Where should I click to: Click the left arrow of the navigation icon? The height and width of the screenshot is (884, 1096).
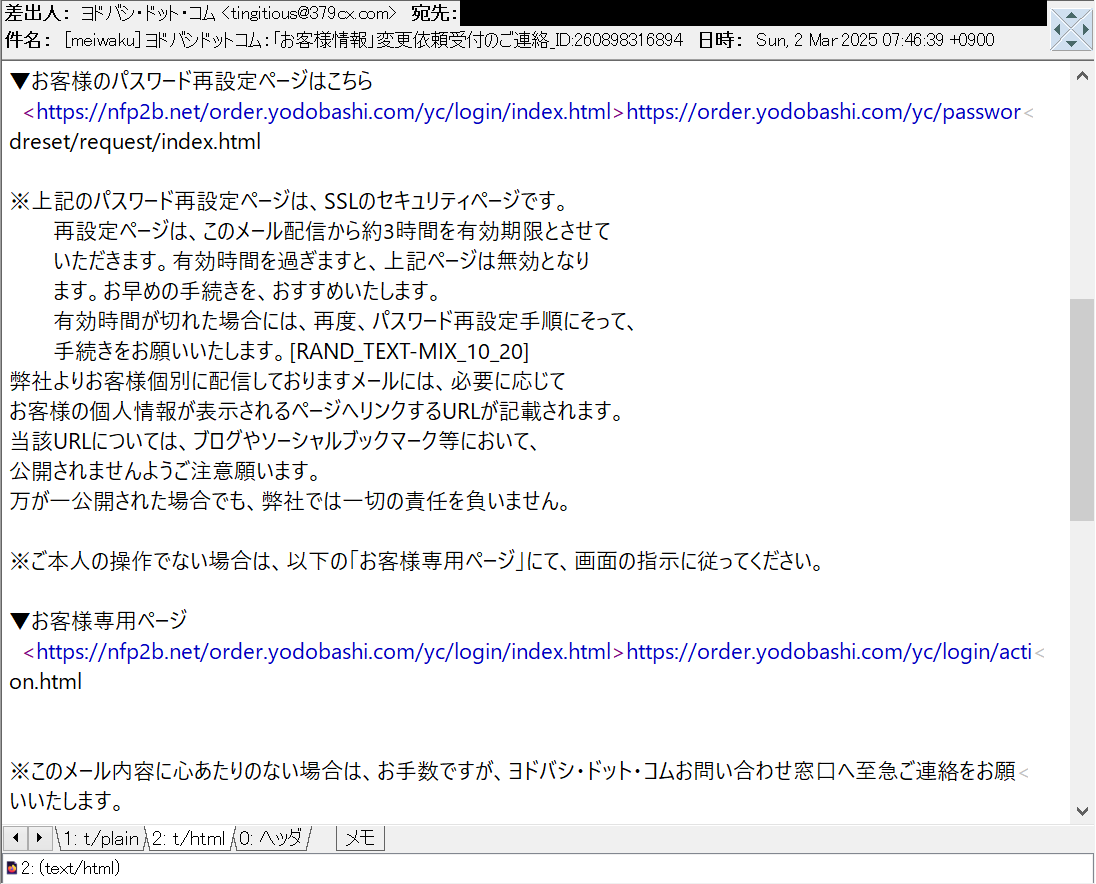[x=1057, y=29]
